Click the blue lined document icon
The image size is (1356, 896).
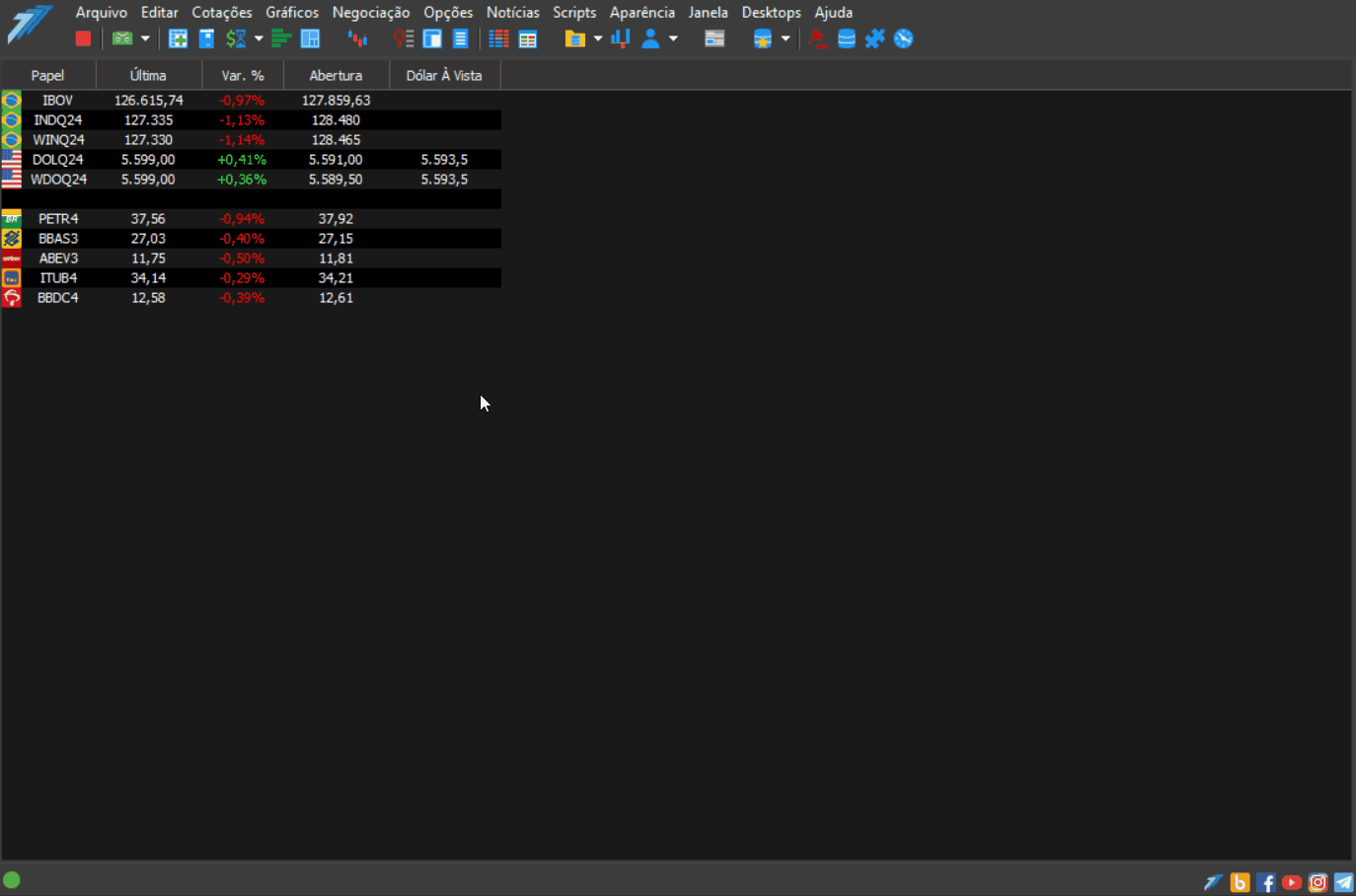[460, 38]
